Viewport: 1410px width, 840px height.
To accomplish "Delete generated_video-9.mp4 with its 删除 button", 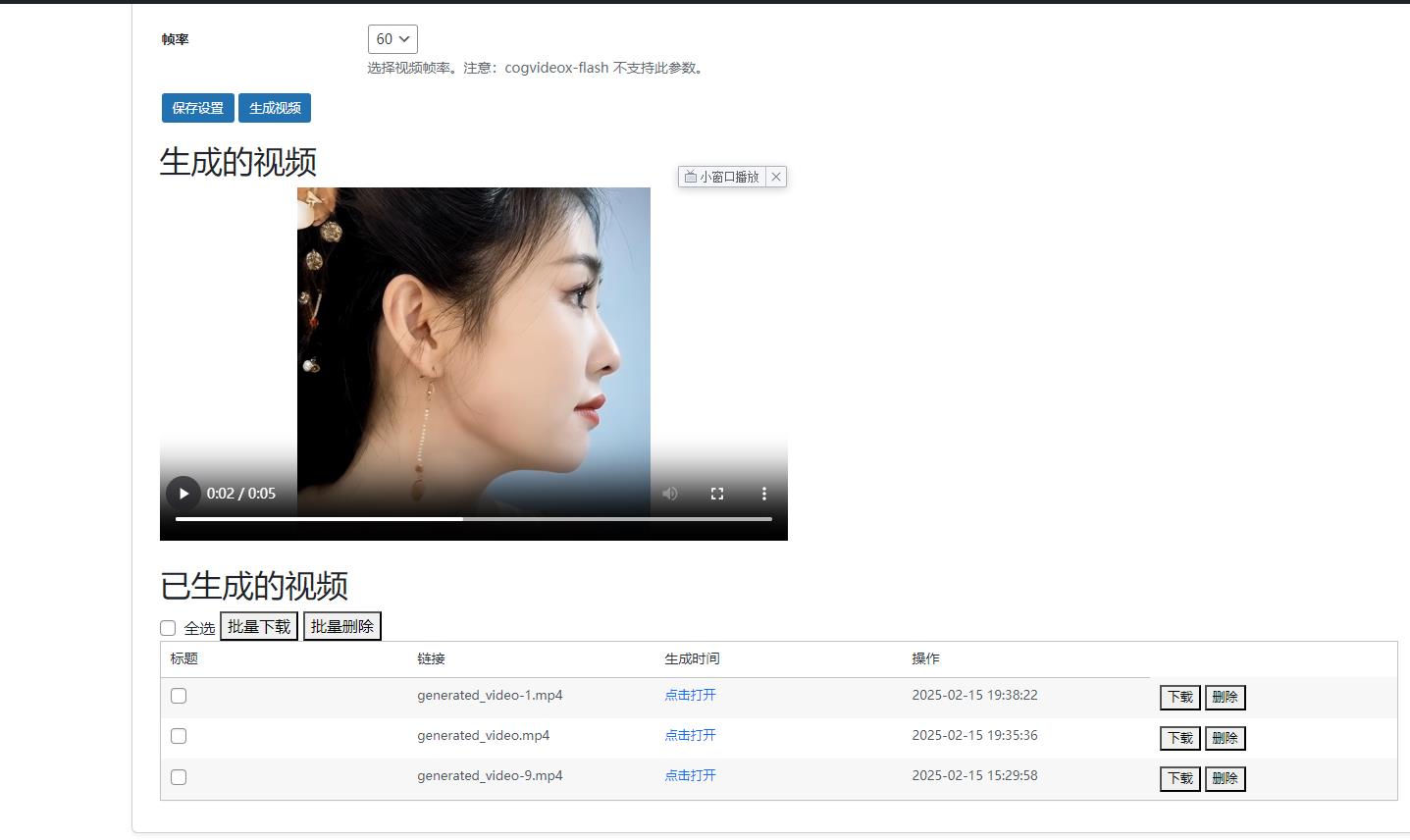I will (x=1225, y=778).
